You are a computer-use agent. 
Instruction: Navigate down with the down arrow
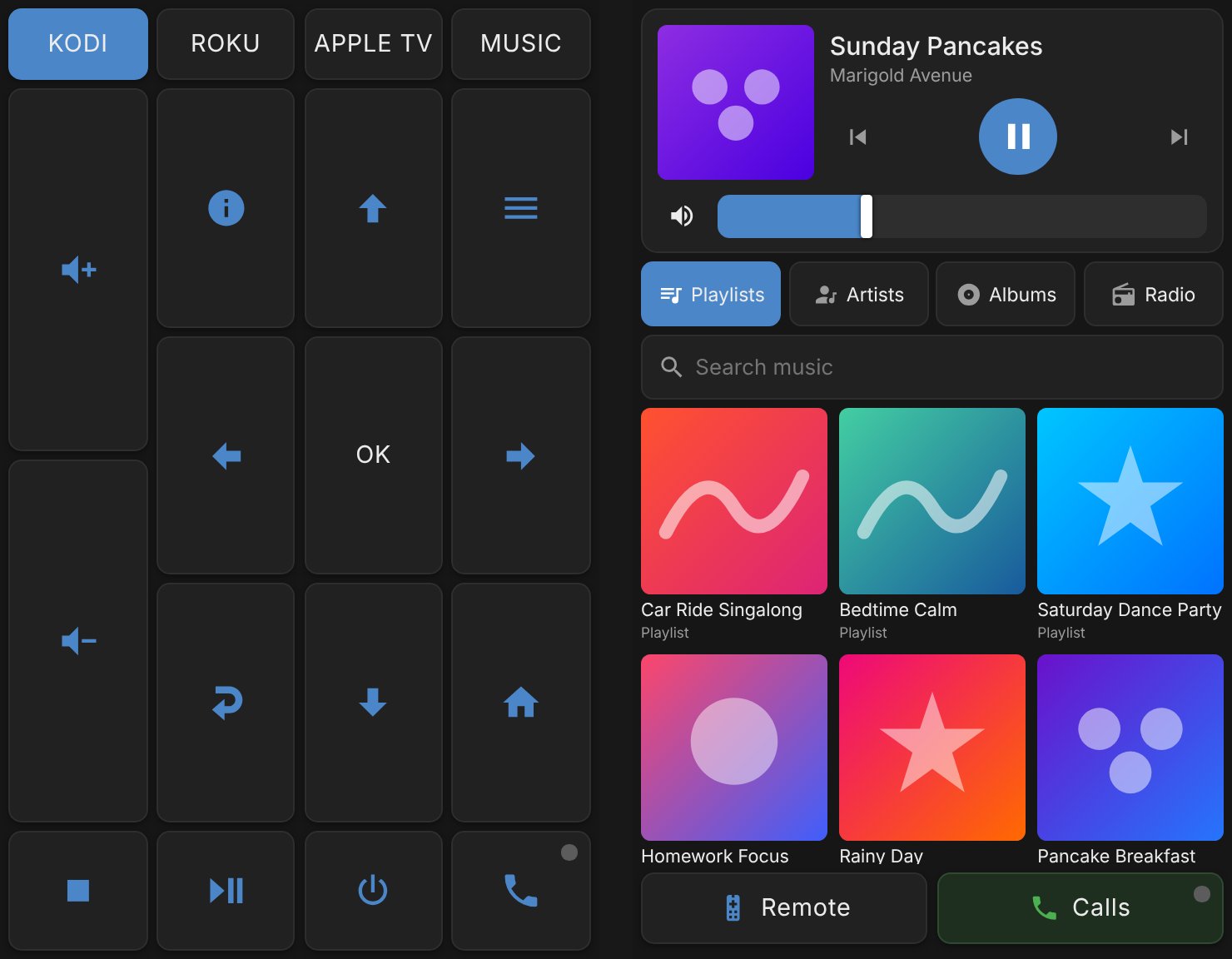point(373,703)
